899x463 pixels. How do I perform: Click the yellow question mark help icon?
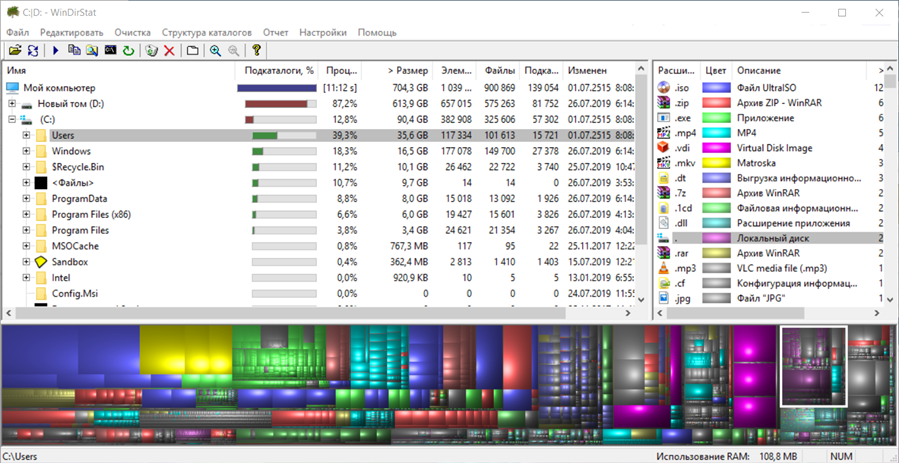click(257, 50)
